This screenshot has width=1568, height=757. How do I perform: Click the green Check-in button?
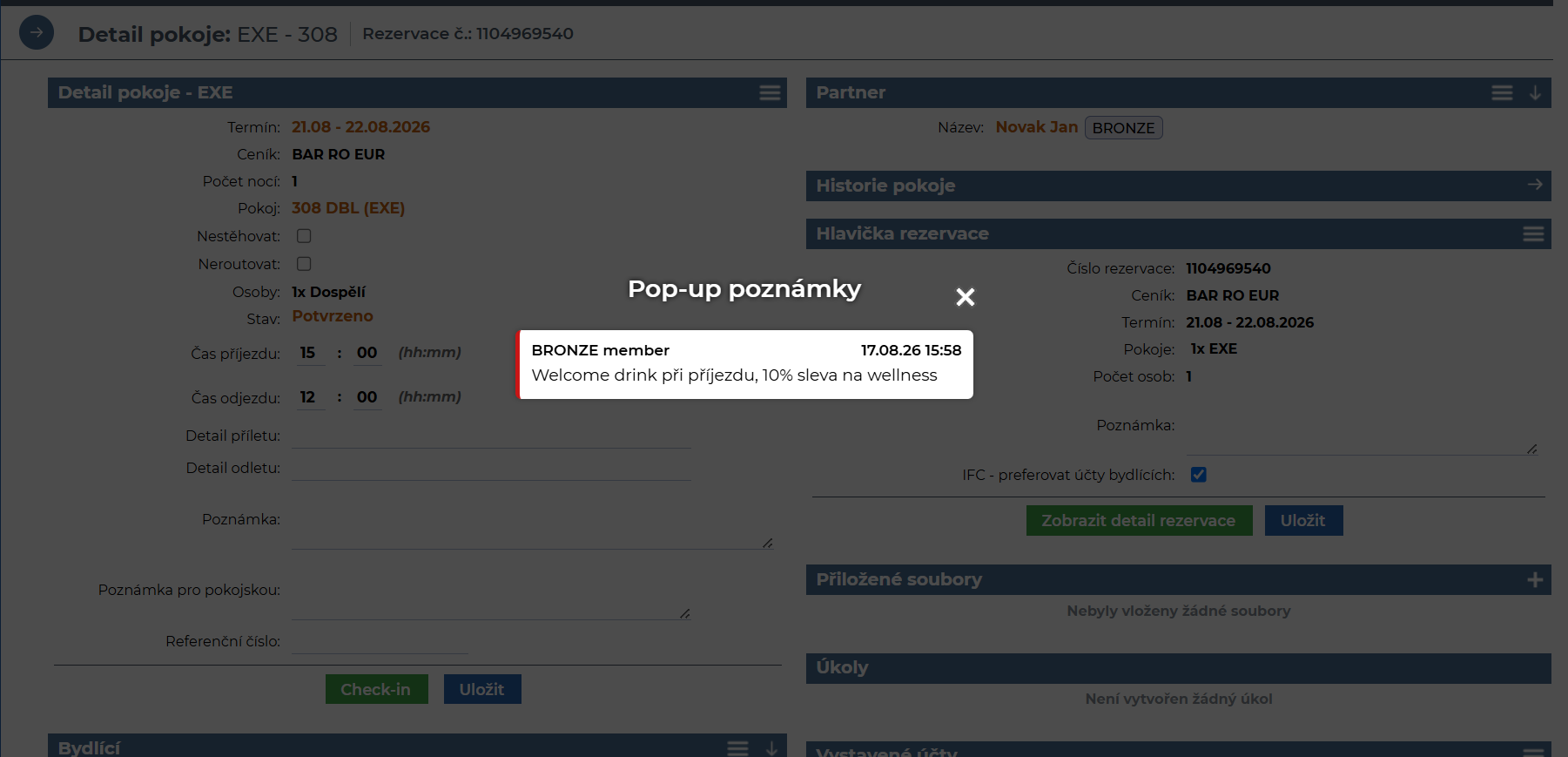[376, 689]
